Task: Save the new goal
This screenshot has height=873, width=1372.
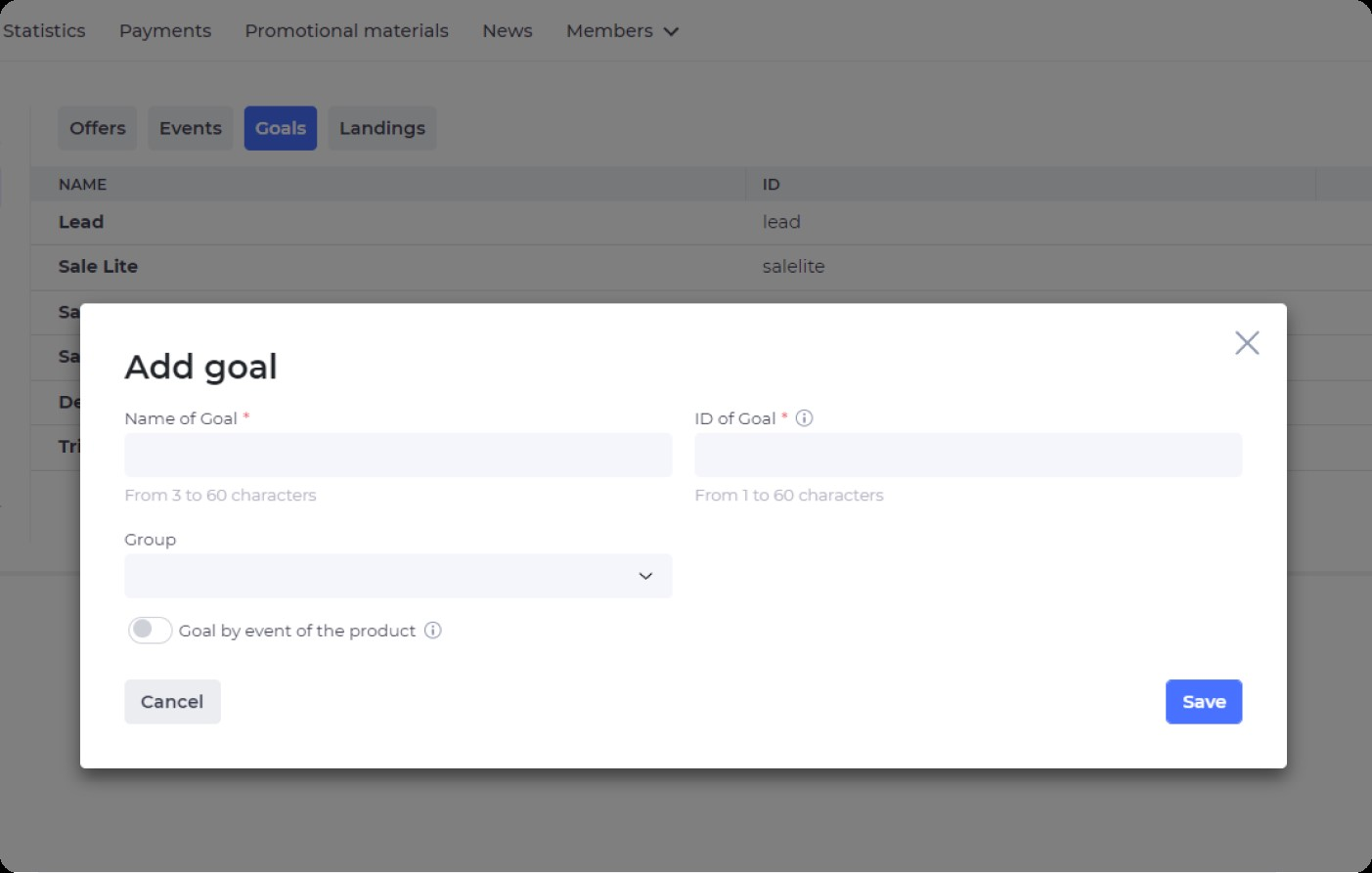Action: pyautogui.click(x=1204, y=702)
